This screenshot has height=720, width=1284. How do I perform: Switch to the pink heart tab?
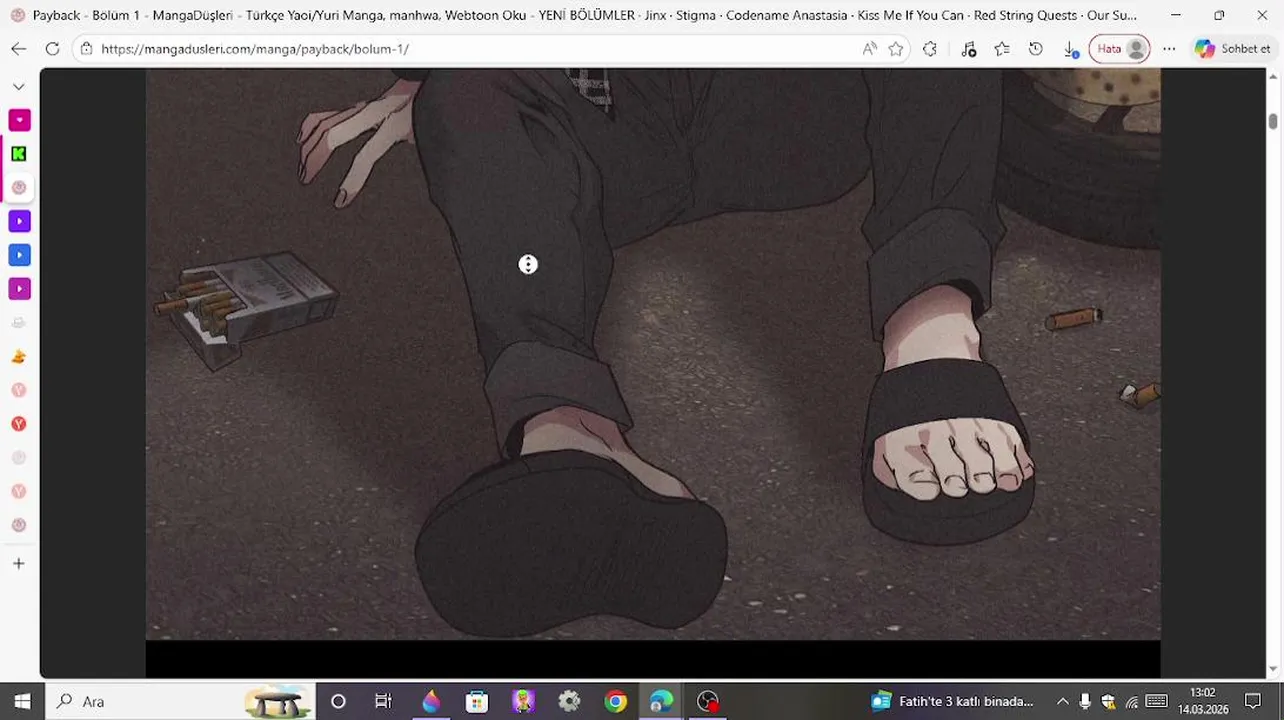[x=19, y=120]
